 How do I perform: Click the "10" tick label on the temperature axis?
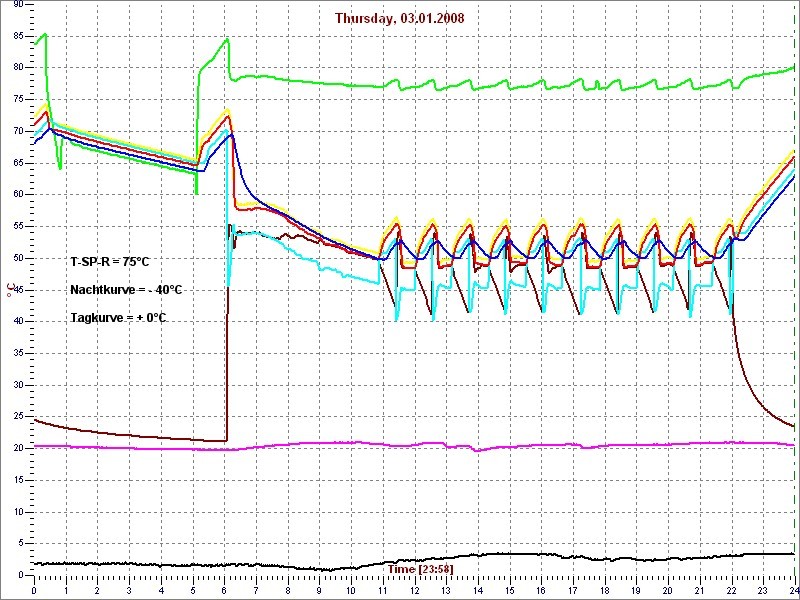pyautogui.click(x=18, y=512)
